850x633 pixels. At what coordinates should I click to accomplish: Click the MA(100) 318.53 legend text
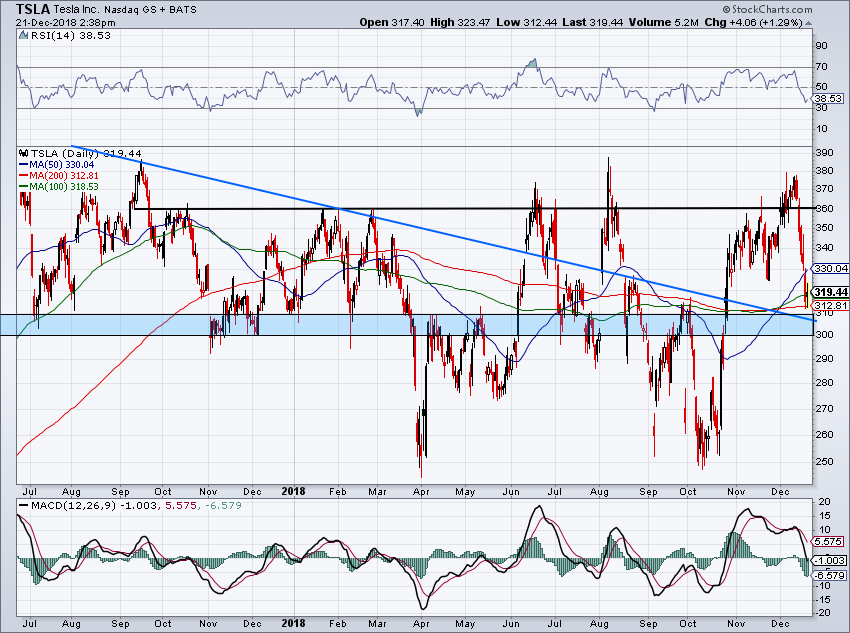(64, 186)
